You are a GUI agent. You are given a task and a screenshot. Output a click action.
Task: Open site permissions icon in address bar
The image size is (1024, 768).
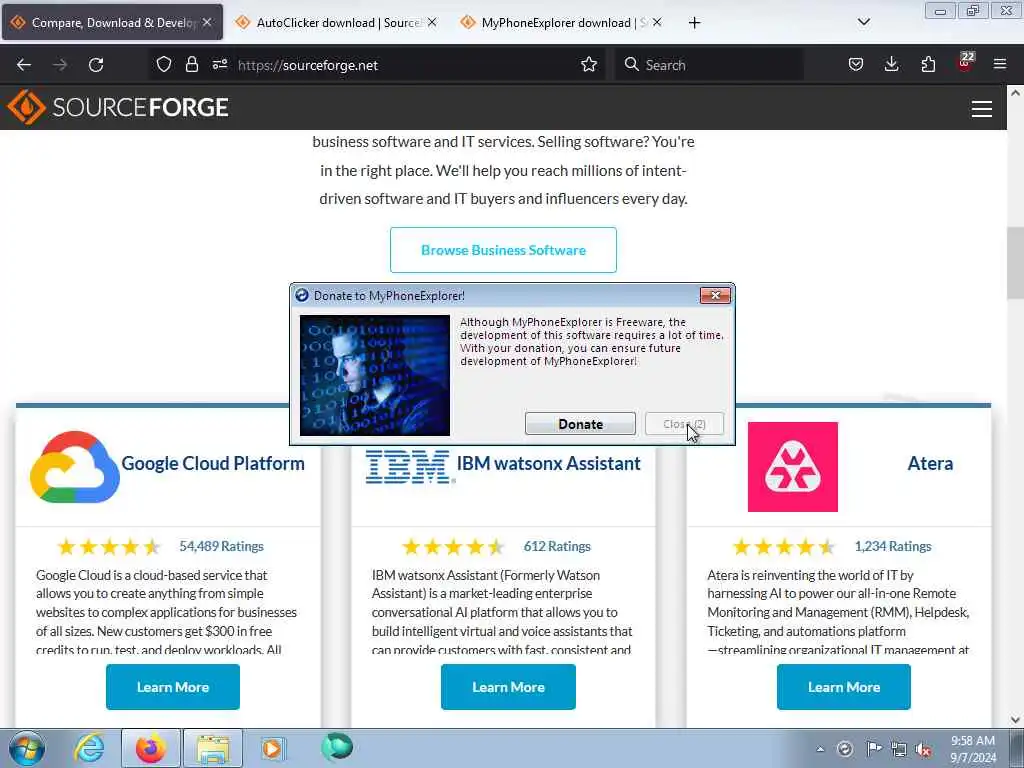click(219, 64)
